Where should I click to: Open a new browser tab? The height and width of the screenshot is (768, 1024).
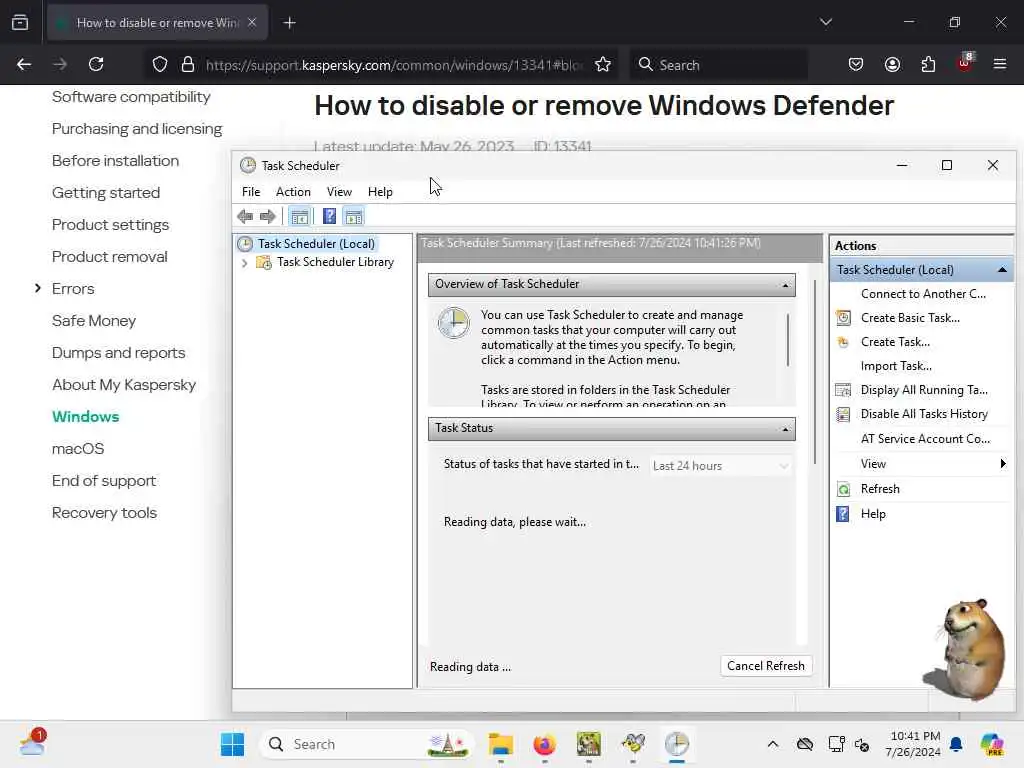pyautogui.click(x=289, y=23)
